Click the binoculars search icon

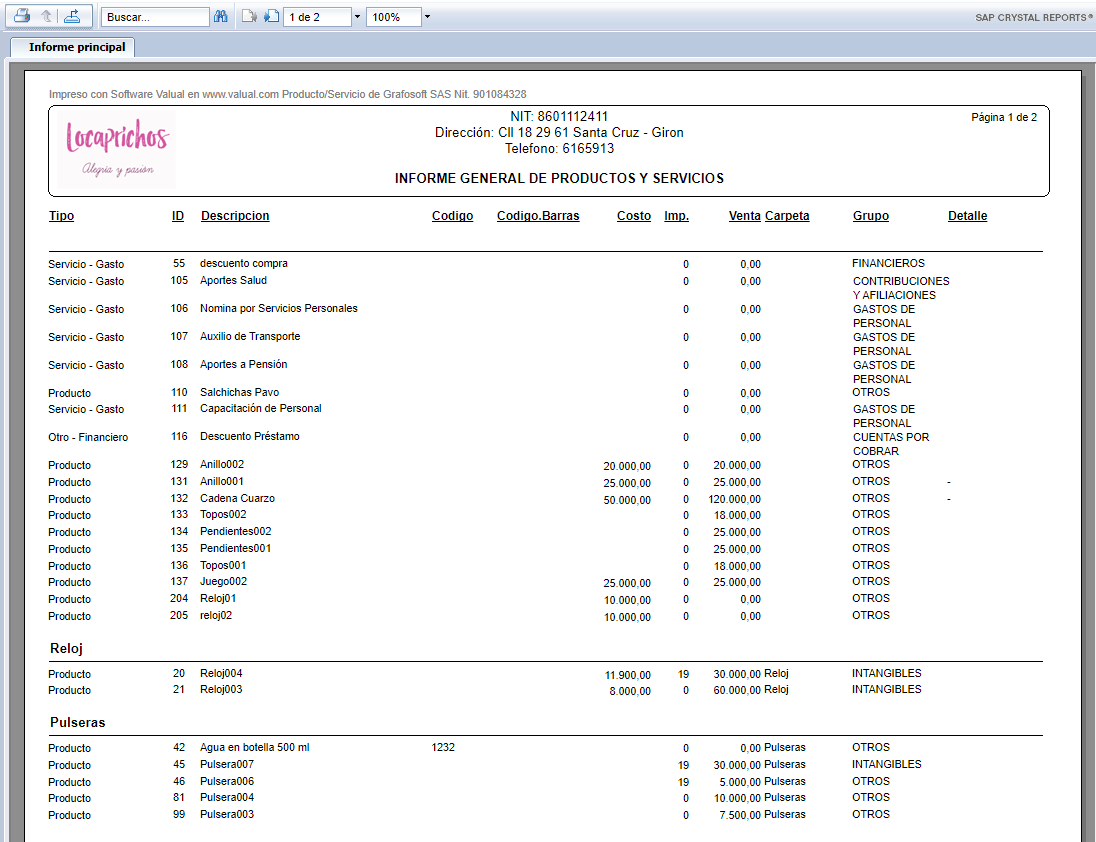tap(220, 17)
